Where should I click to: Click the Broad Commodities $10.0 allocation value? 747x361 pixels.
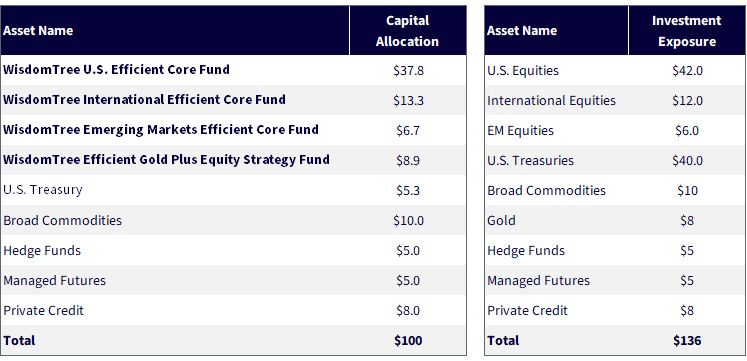(408, 221)
